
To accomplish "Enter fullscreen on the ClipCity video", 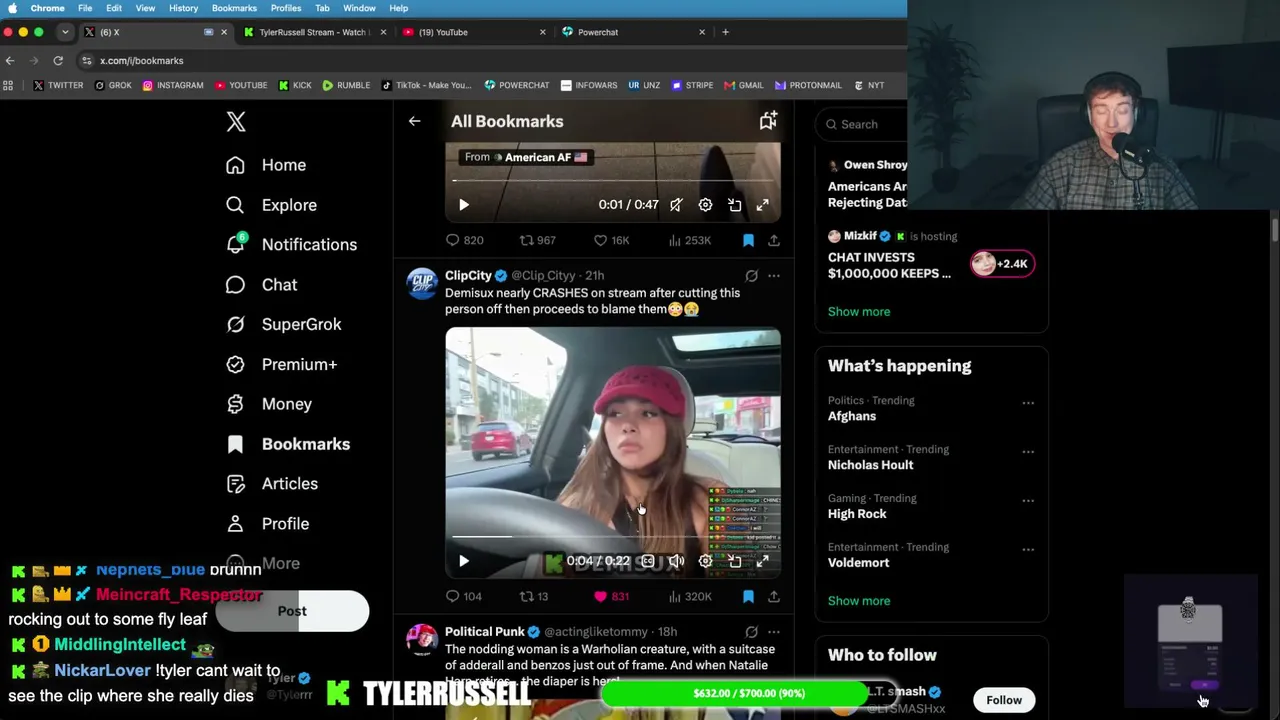I will pos(763,561).
